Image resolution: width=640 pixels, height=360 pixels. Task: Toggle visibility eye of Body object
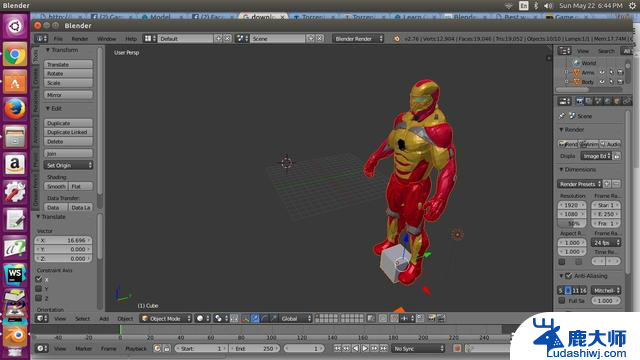pyautogui.click(x=602, y=82)
